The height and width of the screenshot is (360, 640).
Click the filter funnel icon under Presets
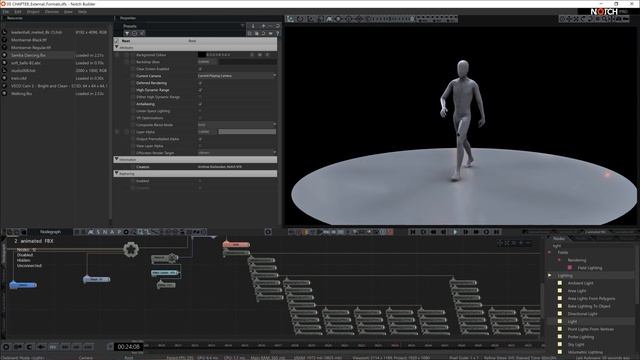click(x=127, y=33)
